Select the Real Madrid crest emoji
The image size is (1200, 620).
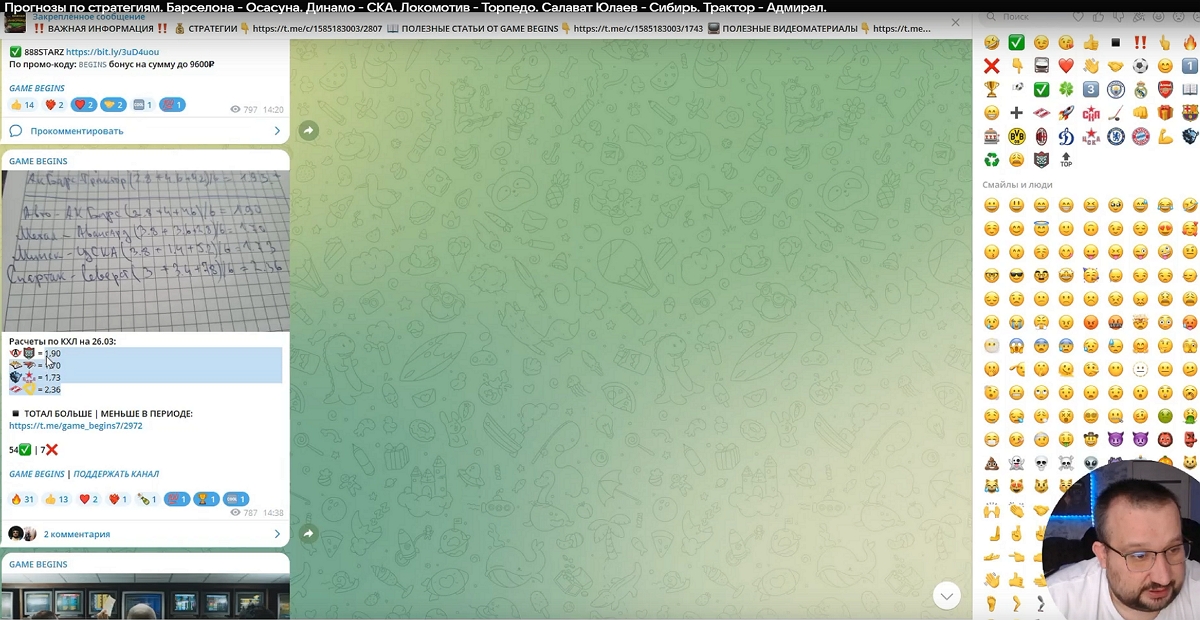coord(1141,90)
